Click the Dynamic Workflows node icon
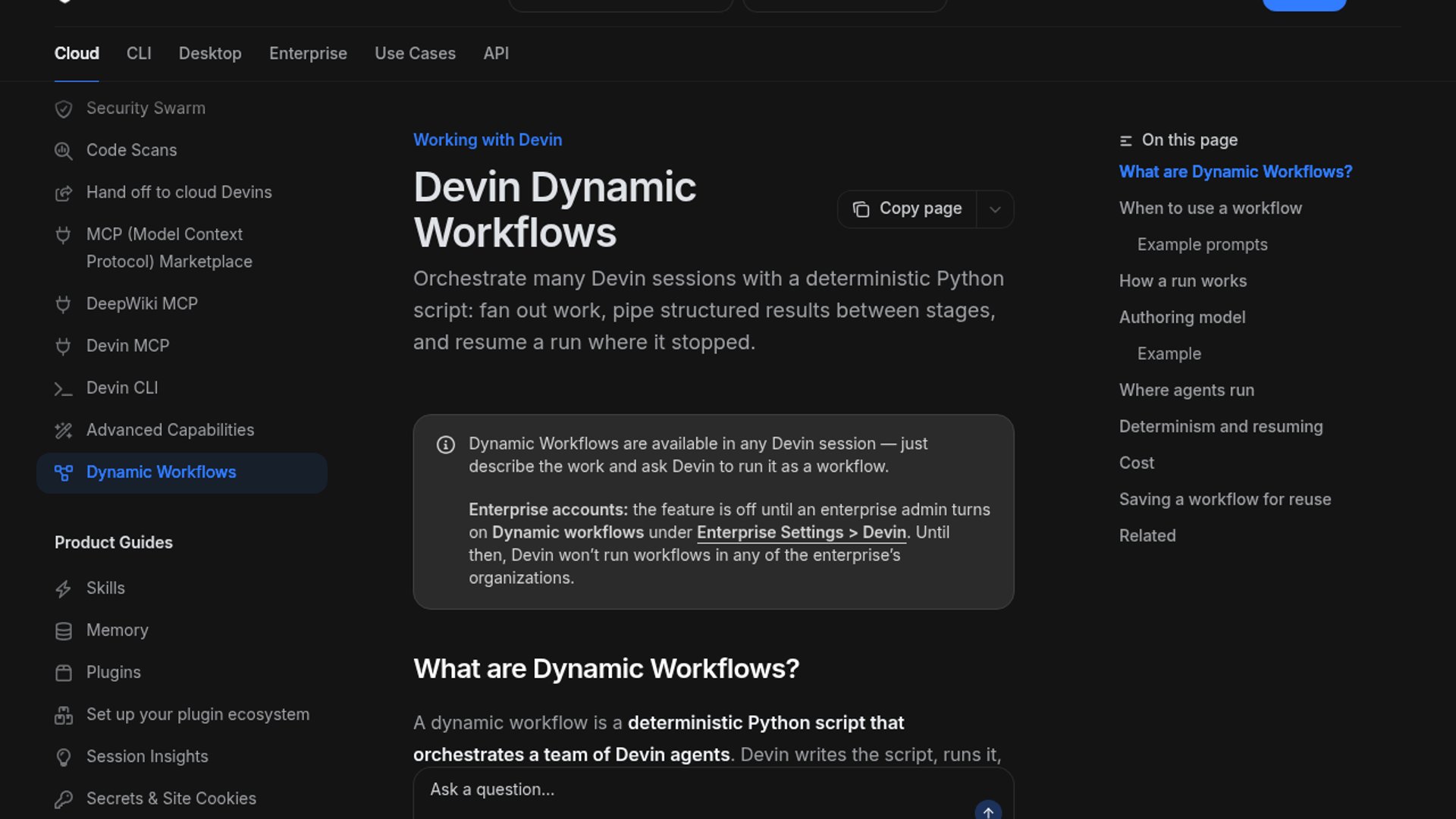Screen dimensions: 1456x819 point(64,473)
